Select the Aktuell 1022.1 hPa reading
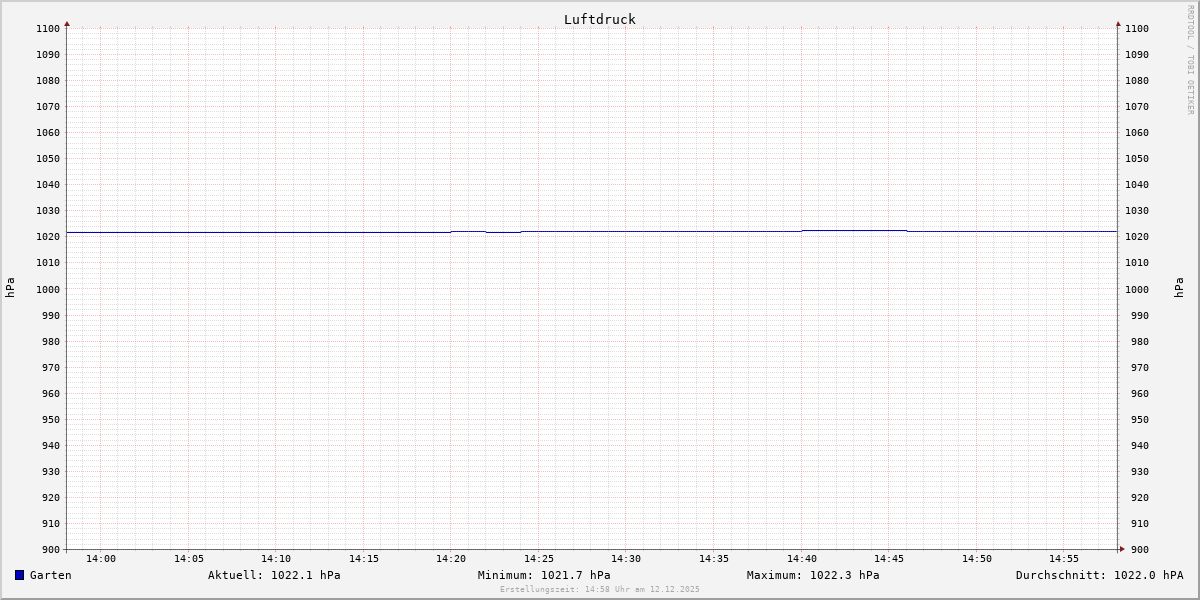 pyautogui.click(x=274, y=575)
